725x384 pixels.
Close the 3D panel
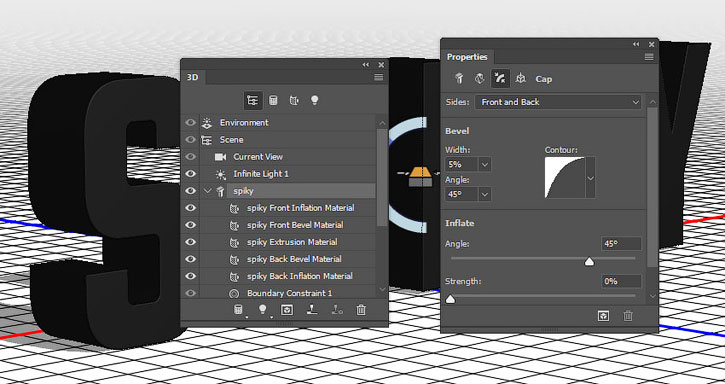pyautogui.click(x=381, y=65)
